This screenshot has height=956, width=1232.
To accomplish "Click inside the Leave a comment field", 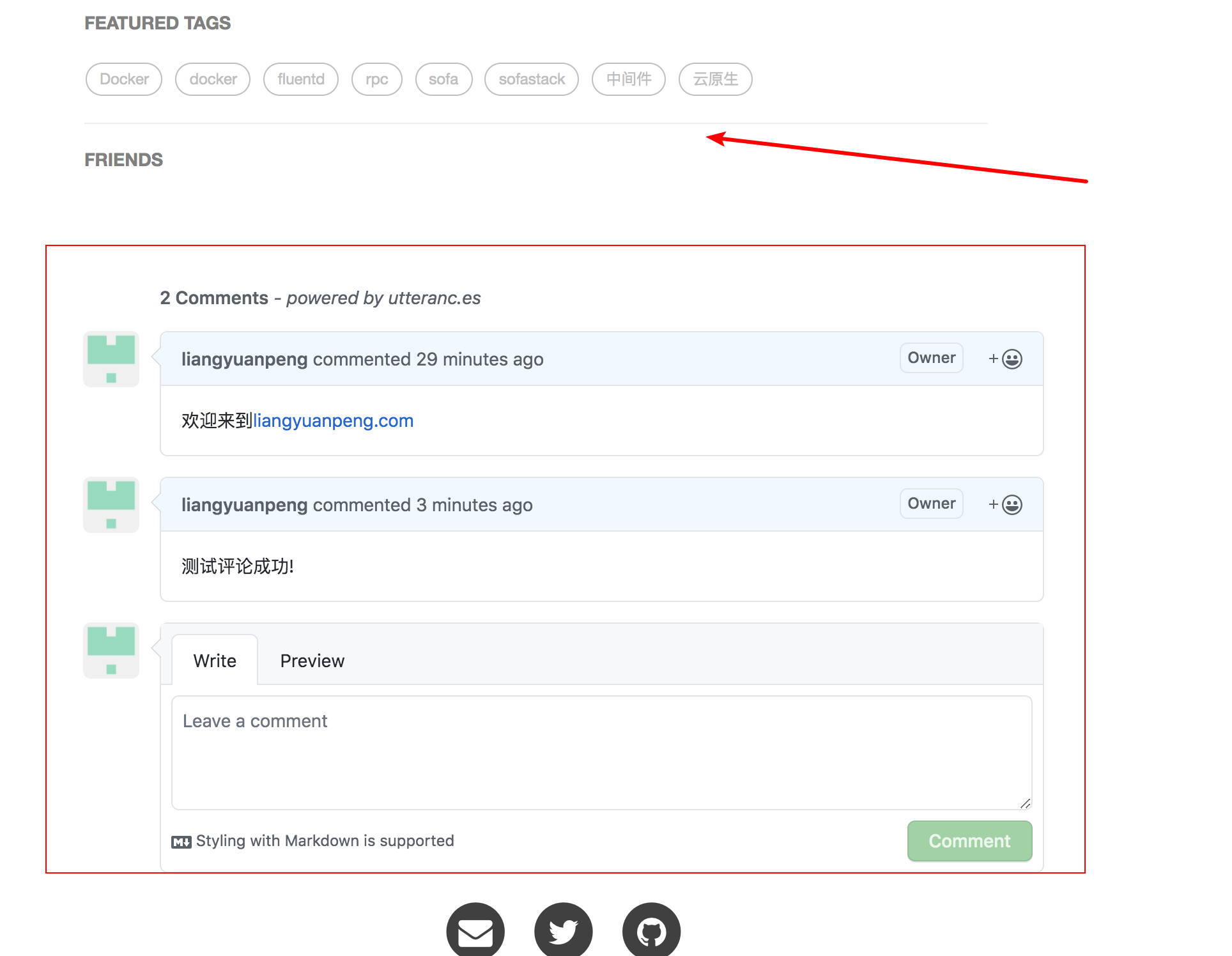I will [x=601, y=753].
